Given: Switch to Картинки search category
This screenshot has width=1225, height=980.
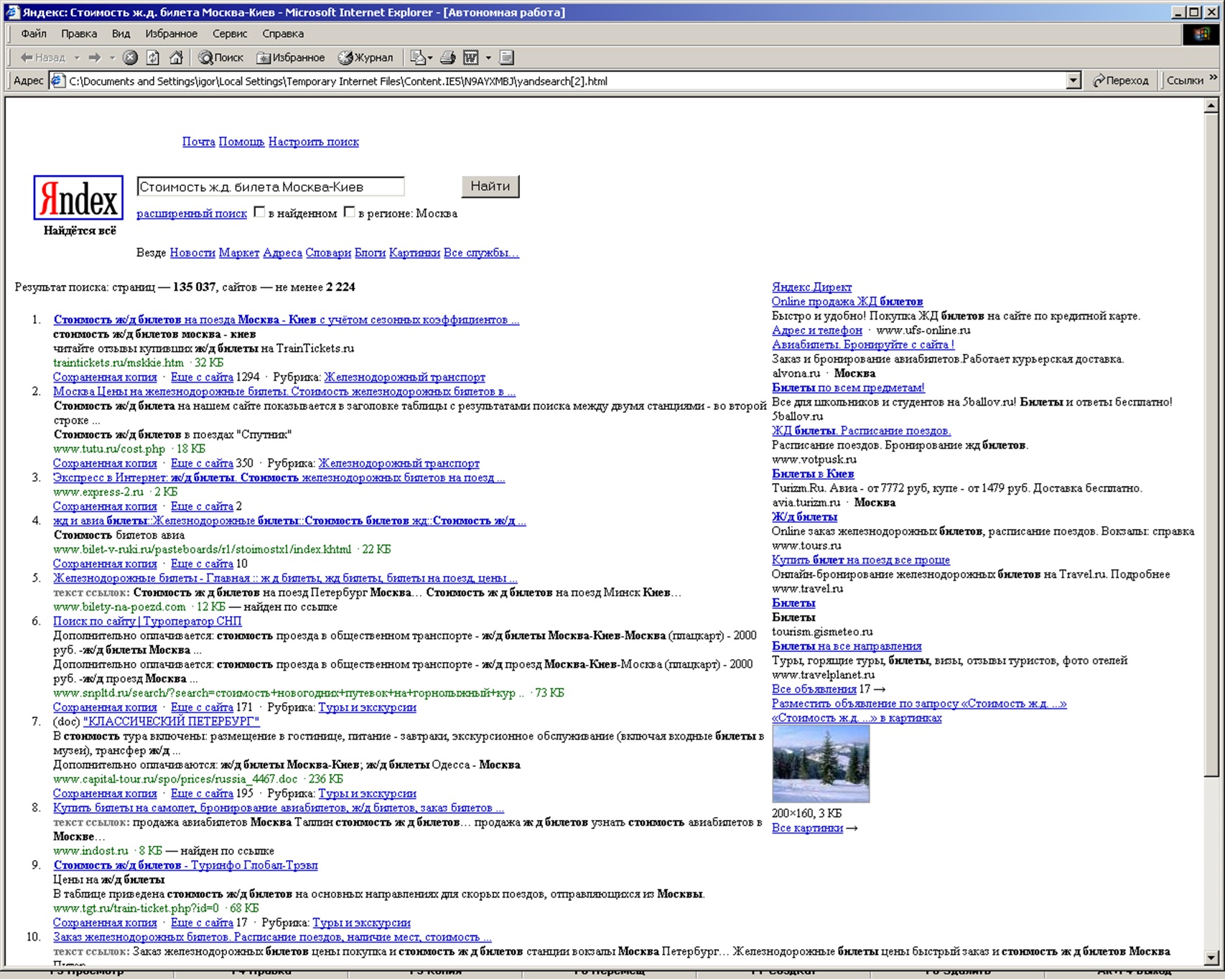Looking at the screenshot, I should coord(414,253).
